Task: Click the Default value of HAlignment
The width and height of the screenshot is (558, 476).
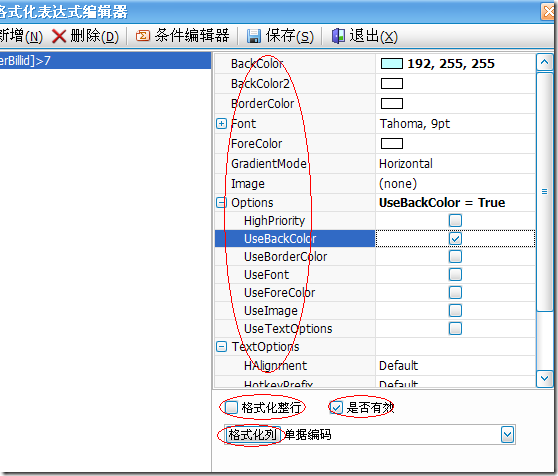Action: [399, 366]
